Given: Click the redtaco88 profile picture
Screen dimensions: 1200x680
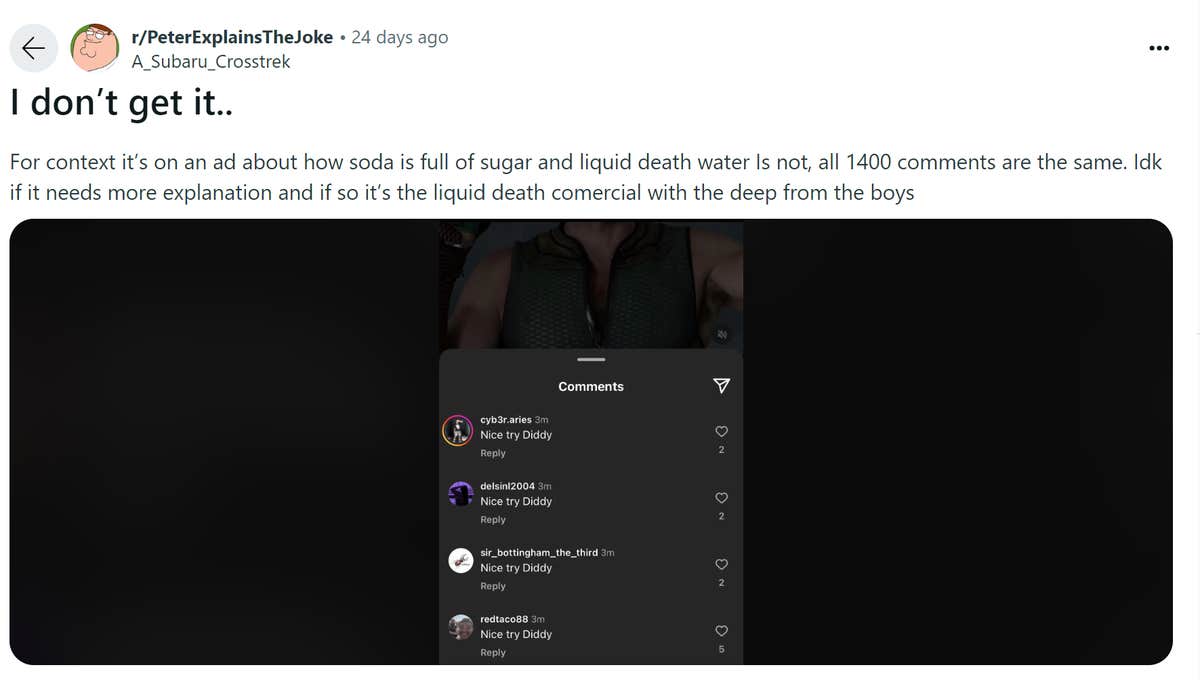Looking at the screenshot, I should click(460, 627).
